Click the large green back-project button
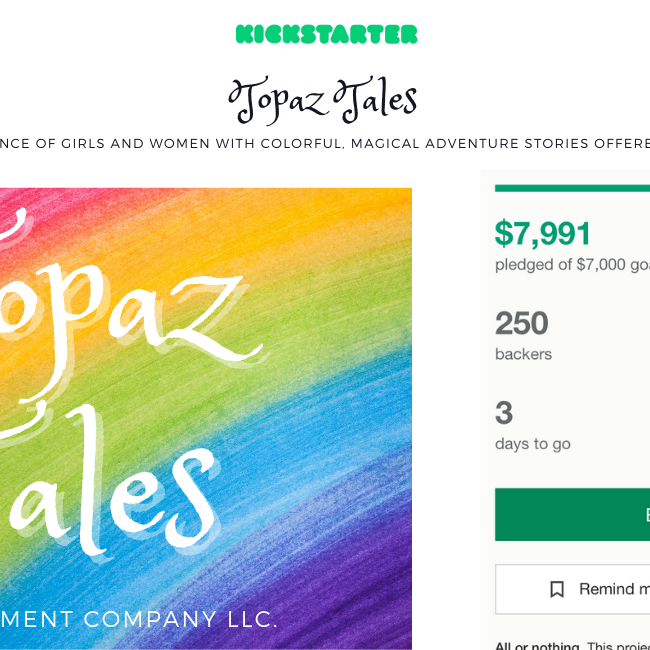This screenshot has width=650, height=650. coord(572,514)
